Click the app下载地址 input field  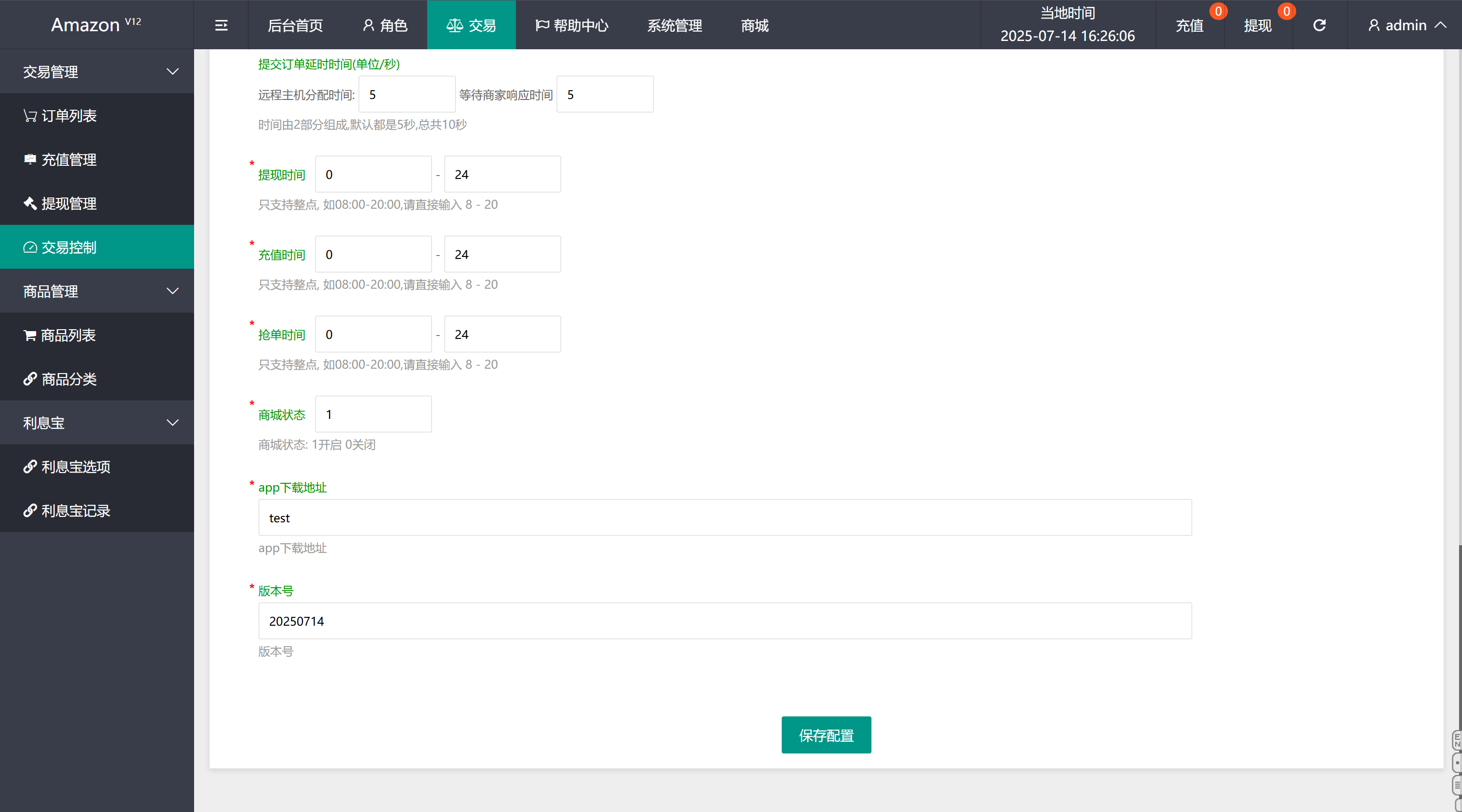(x=725, y=517)
